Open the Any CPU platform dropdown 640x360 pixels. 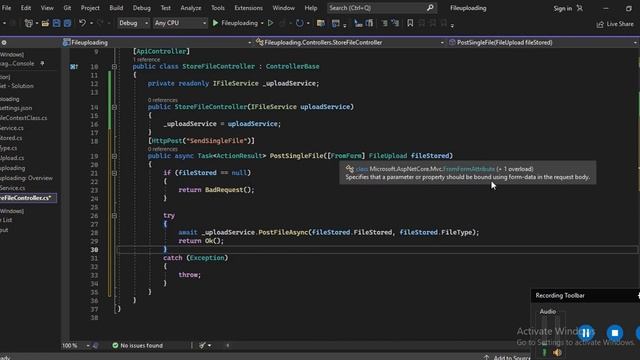pos(180,23)
